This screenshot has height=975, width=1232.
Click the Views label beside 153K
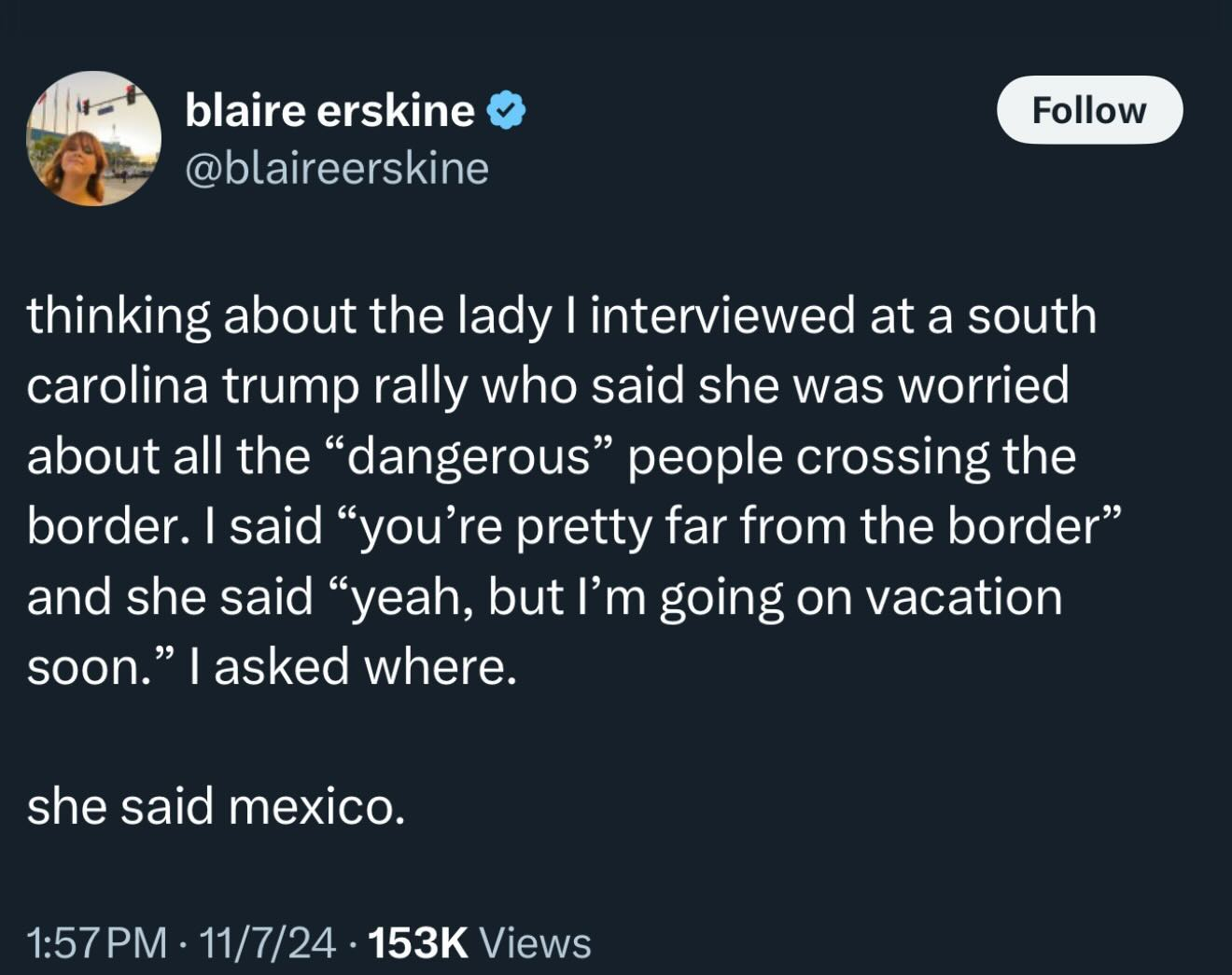pos(535,942)
